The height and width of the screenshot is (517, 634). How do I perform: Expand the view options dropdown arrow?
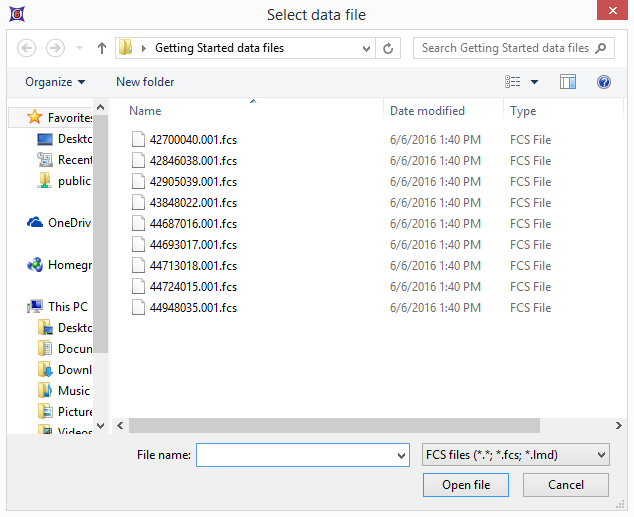[534, 82]
